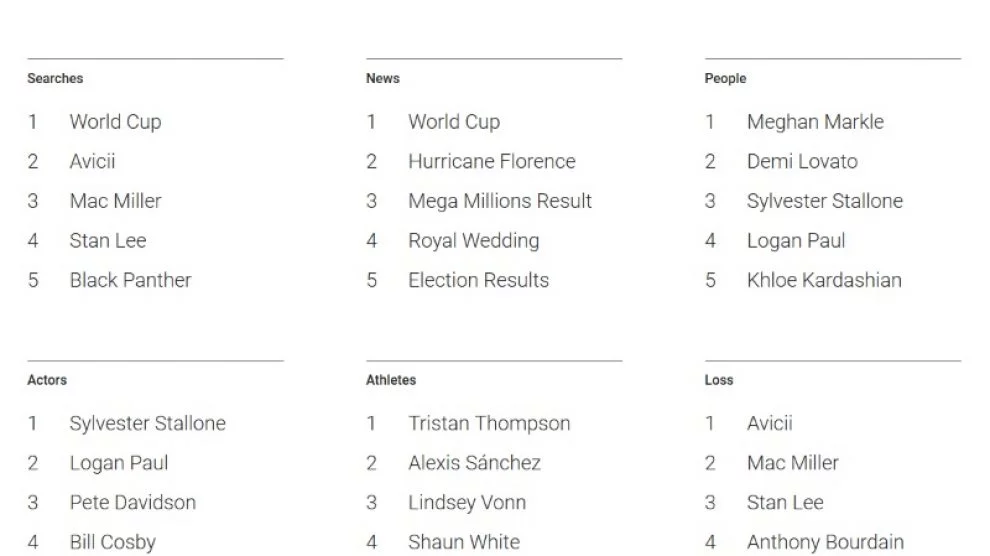Open Royal Wedding news item
This screenshot has width=990, height=556.
point(474,241)
